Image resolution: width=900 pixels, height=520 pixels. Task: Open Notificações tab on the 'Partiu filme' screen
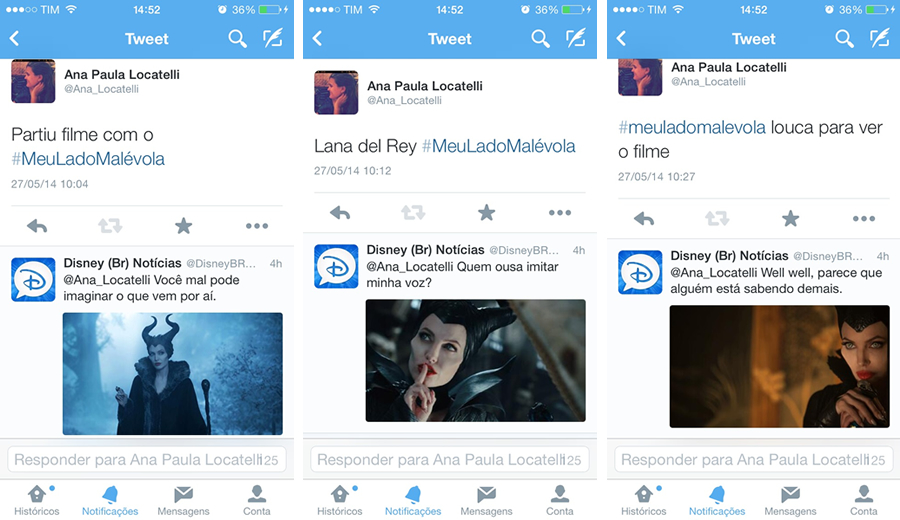point(110,500)
